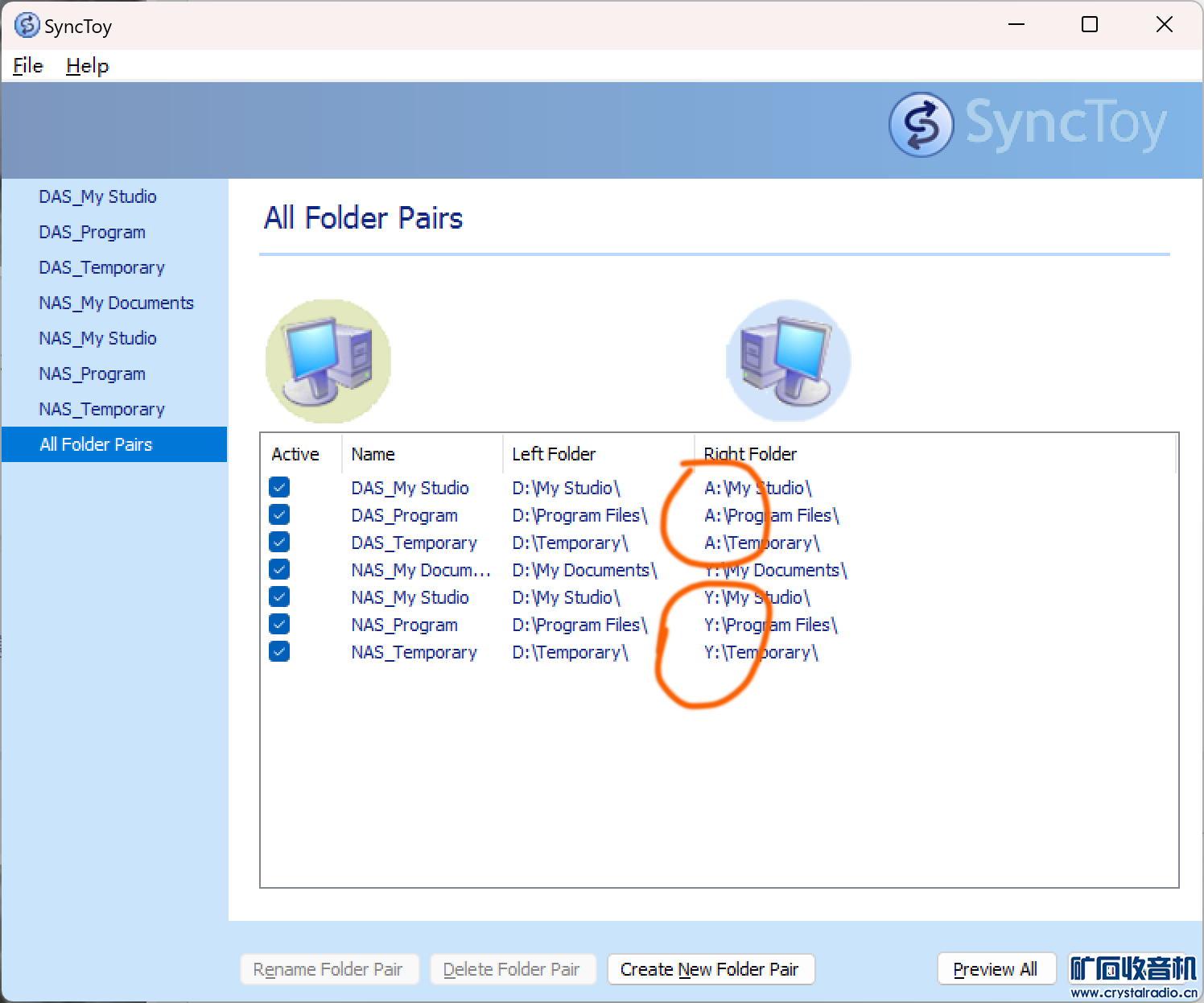Uncheck the Active box for DAS_Program

point(279,514)
